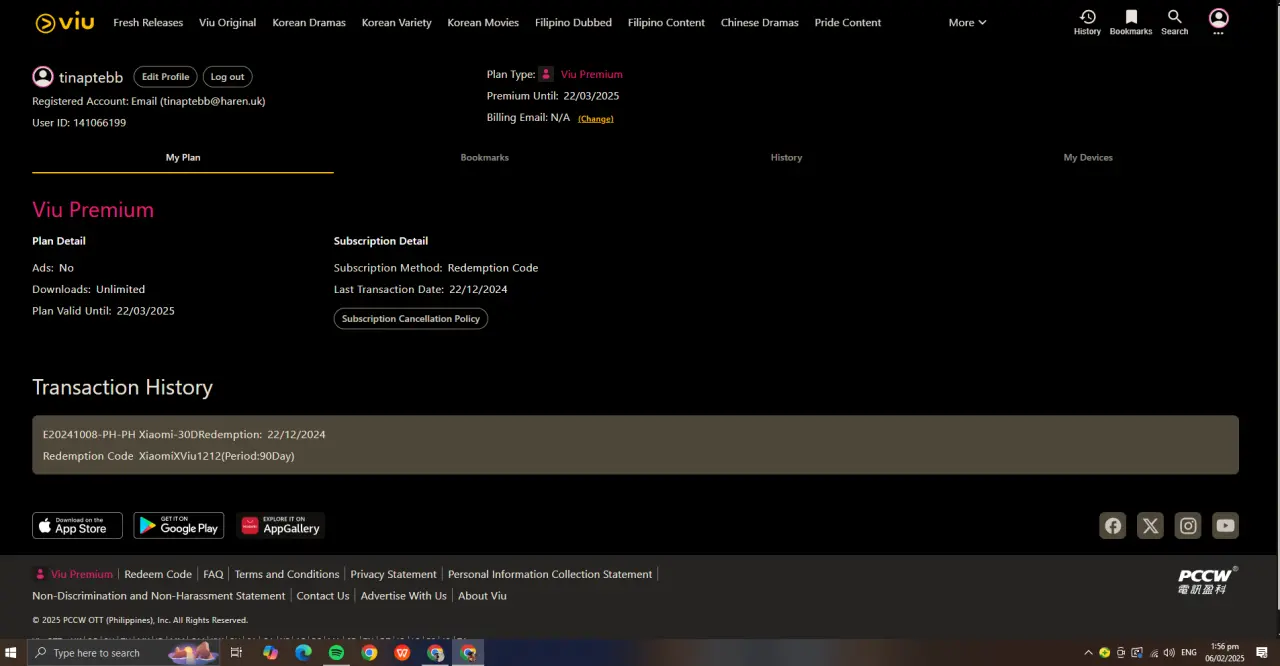Open Redeem Code footer link

point(158,574)
